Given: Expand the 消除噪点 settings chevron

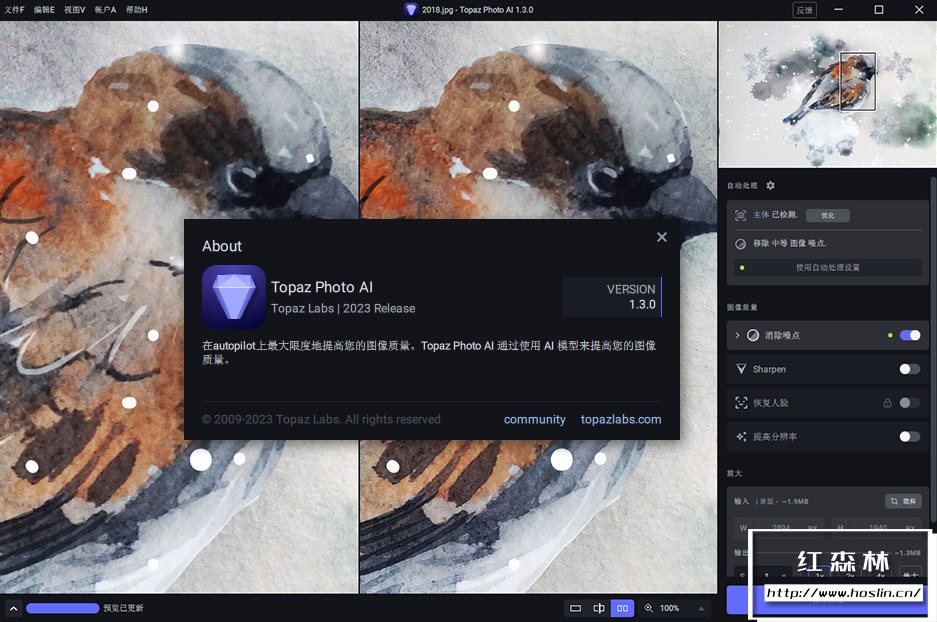Looking at the screenshot, I should point(737,335).
